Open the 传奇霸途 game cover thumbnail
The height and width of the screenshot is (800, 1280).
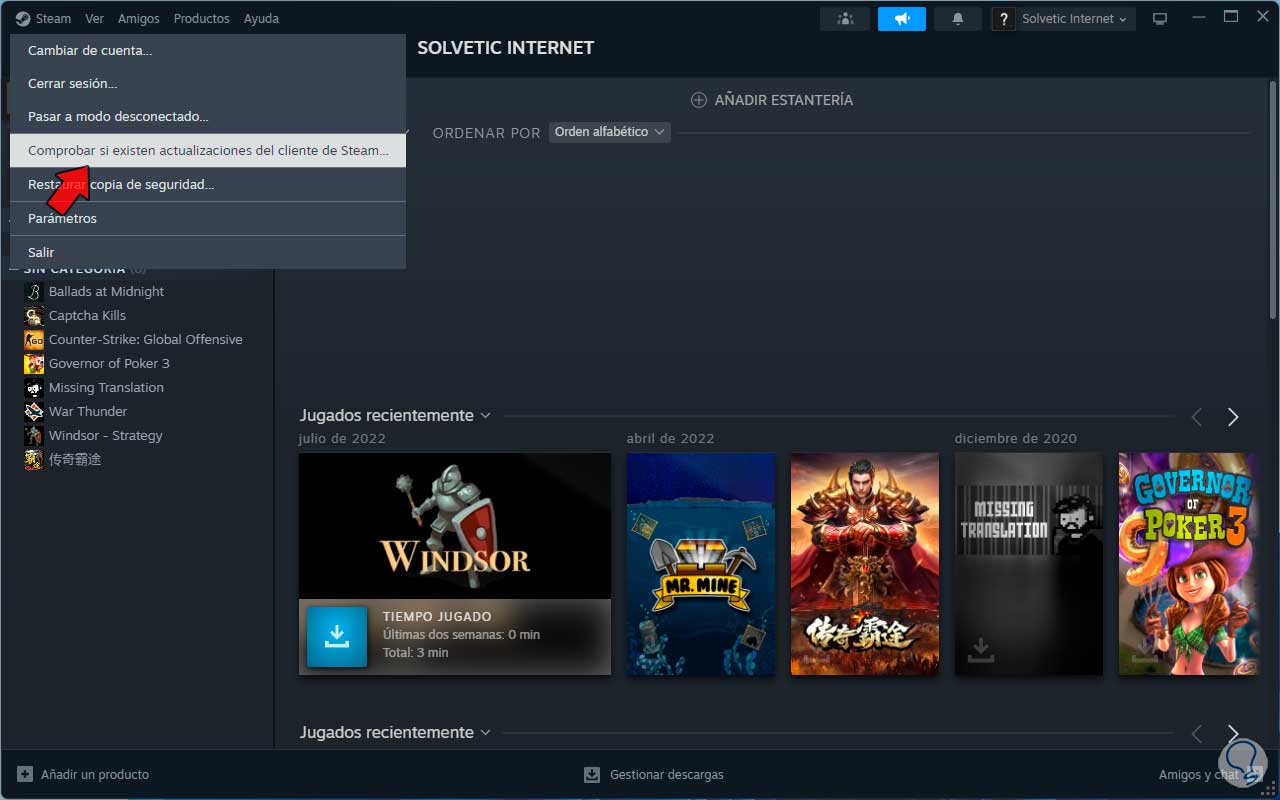click(865, 564)
